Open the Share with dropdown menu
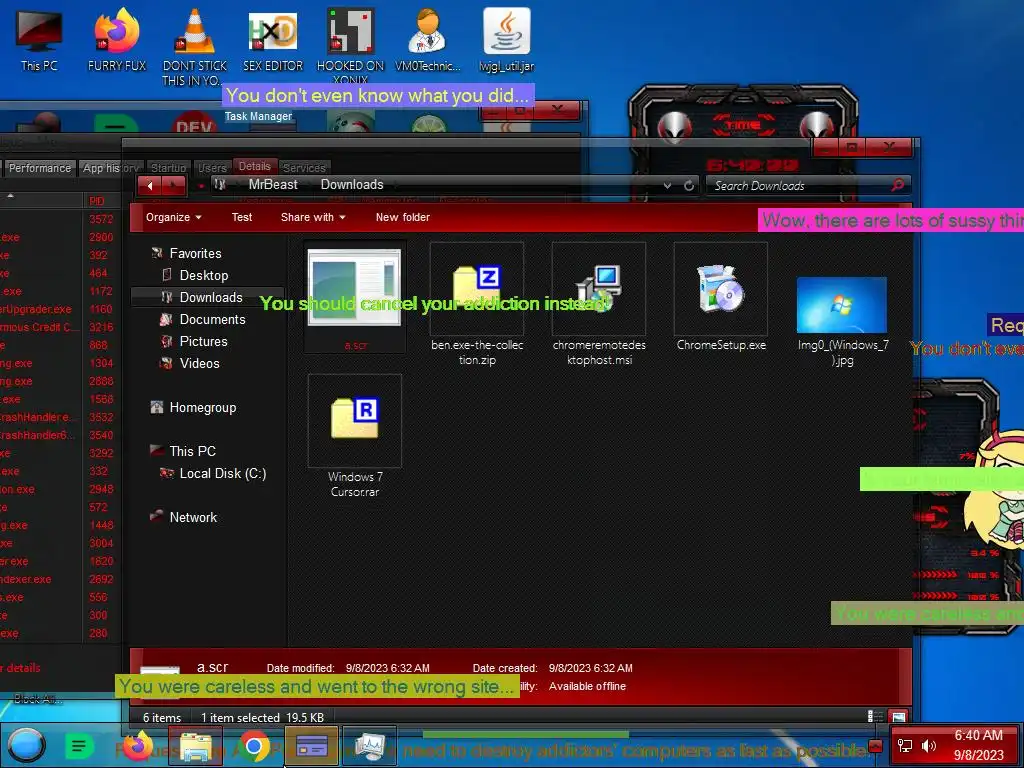This screenshot has height=768, width=1024. 313,217
